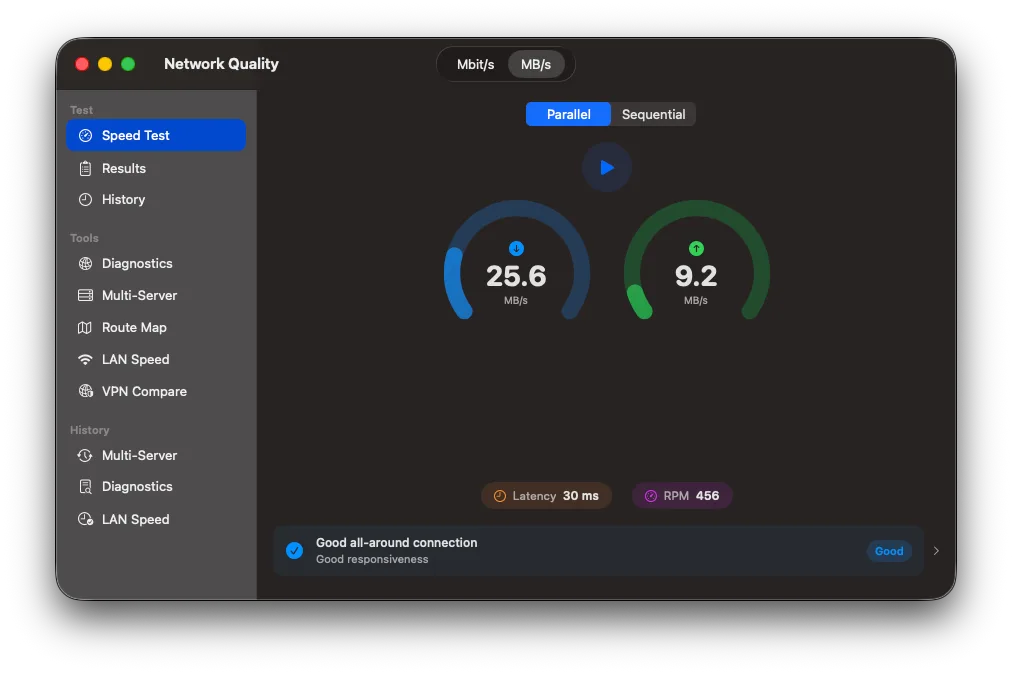Start the speed test with play button

[x=607, y=167]
